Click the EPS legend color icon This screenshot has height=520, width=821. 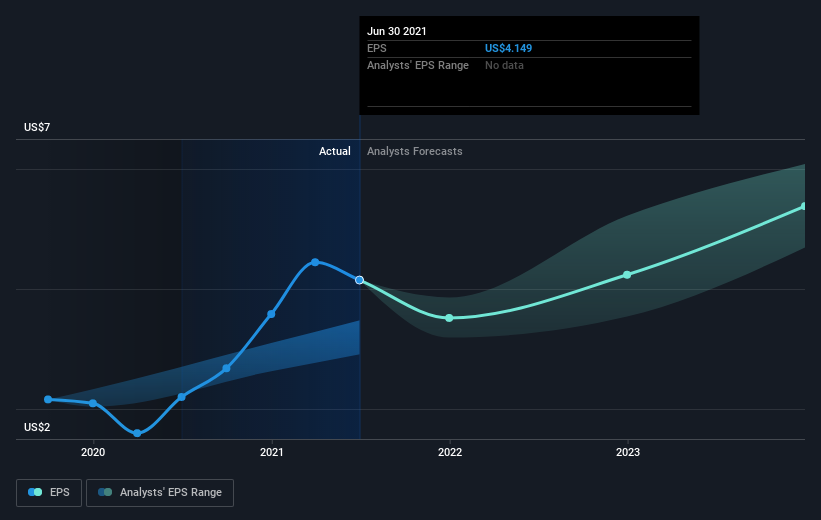(x=35, y=492)
